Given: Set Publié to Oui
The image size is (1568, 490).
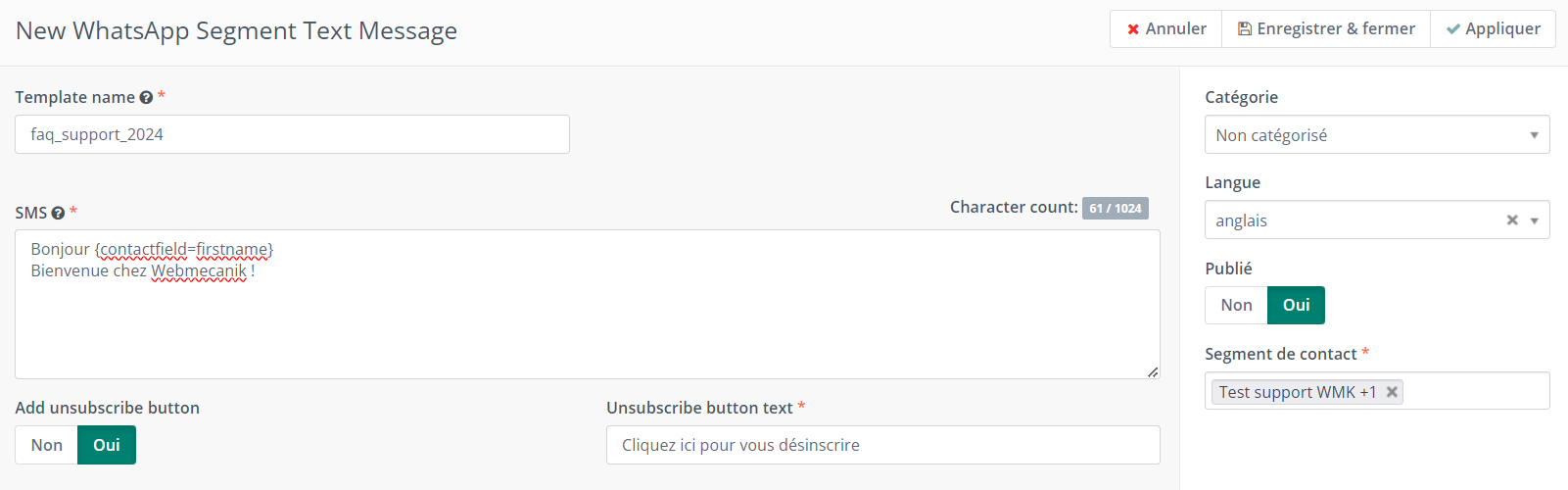Looking at the screenshot, I should coord(1297,305).
